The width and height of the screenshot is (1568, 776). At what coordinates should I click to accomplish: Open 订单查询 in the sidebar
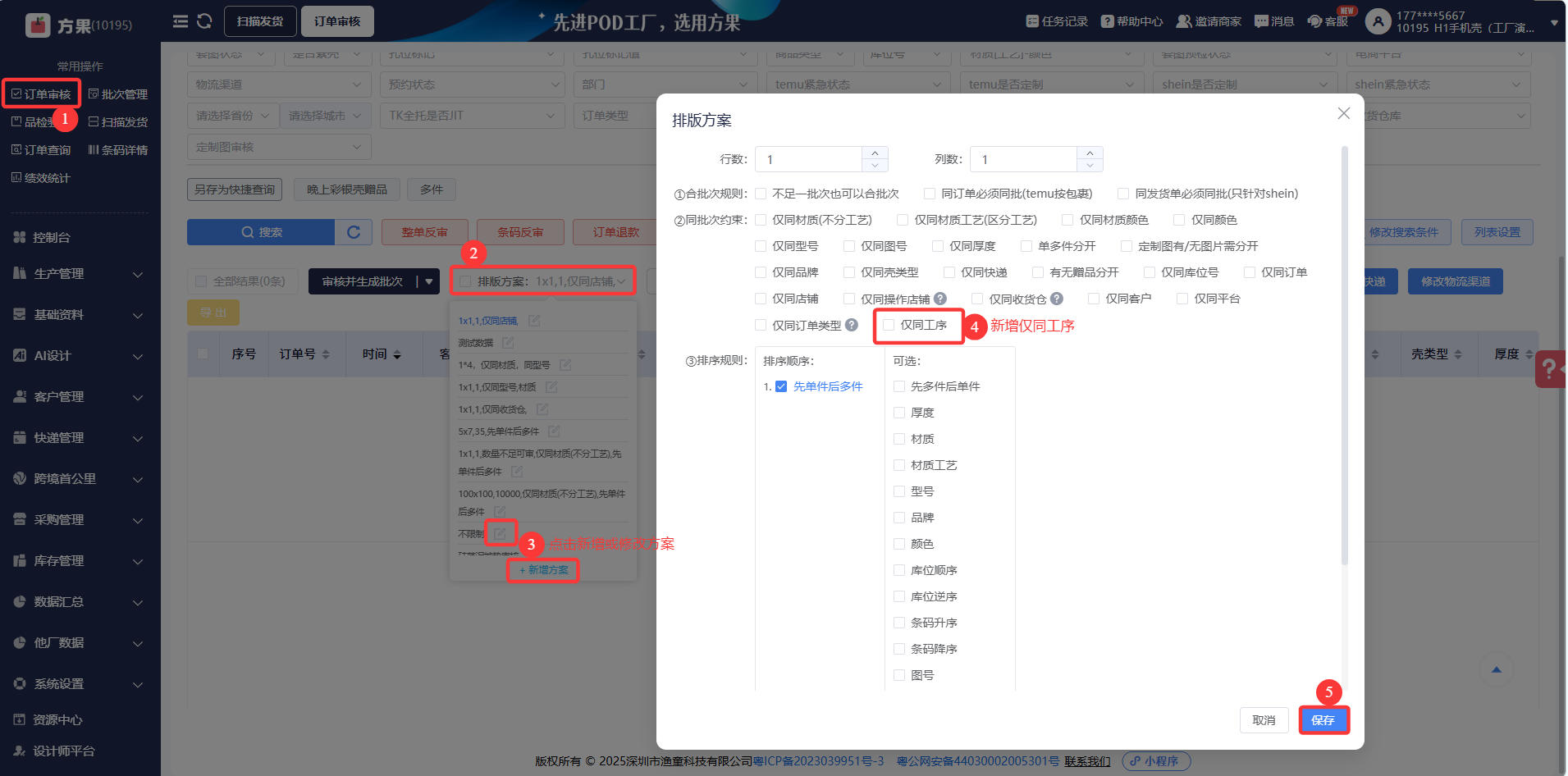coord(41,150)
